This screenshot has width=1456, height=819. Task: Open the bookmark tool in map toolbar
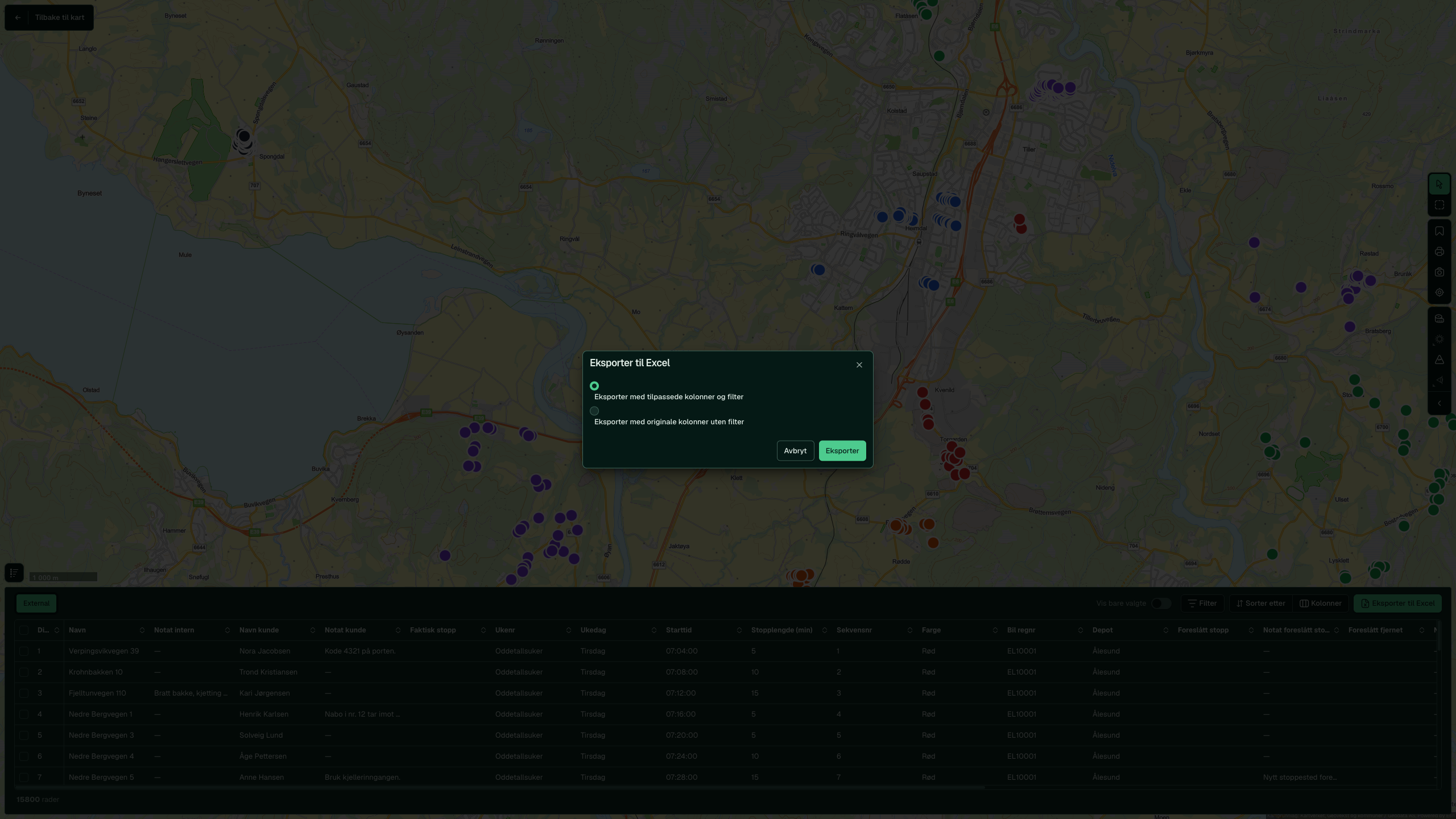1439,231
